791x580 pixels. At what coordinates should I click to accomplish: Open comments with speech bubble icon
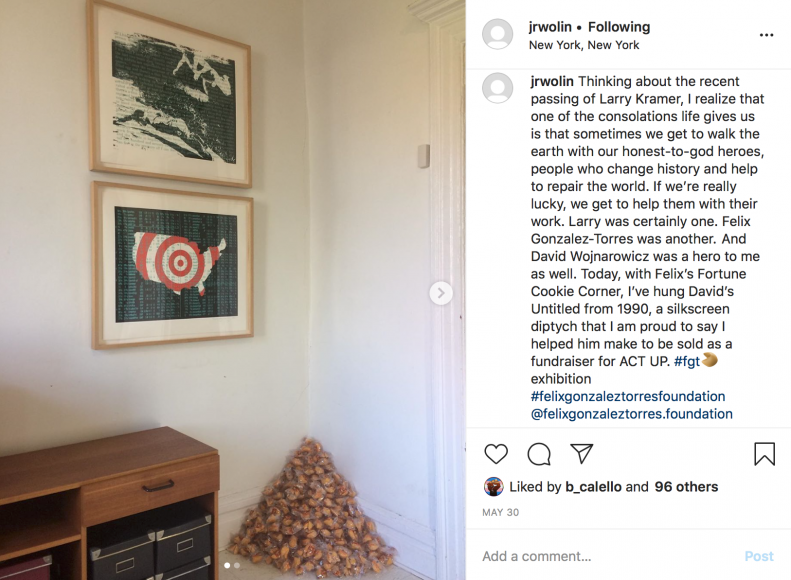point(539,454)
